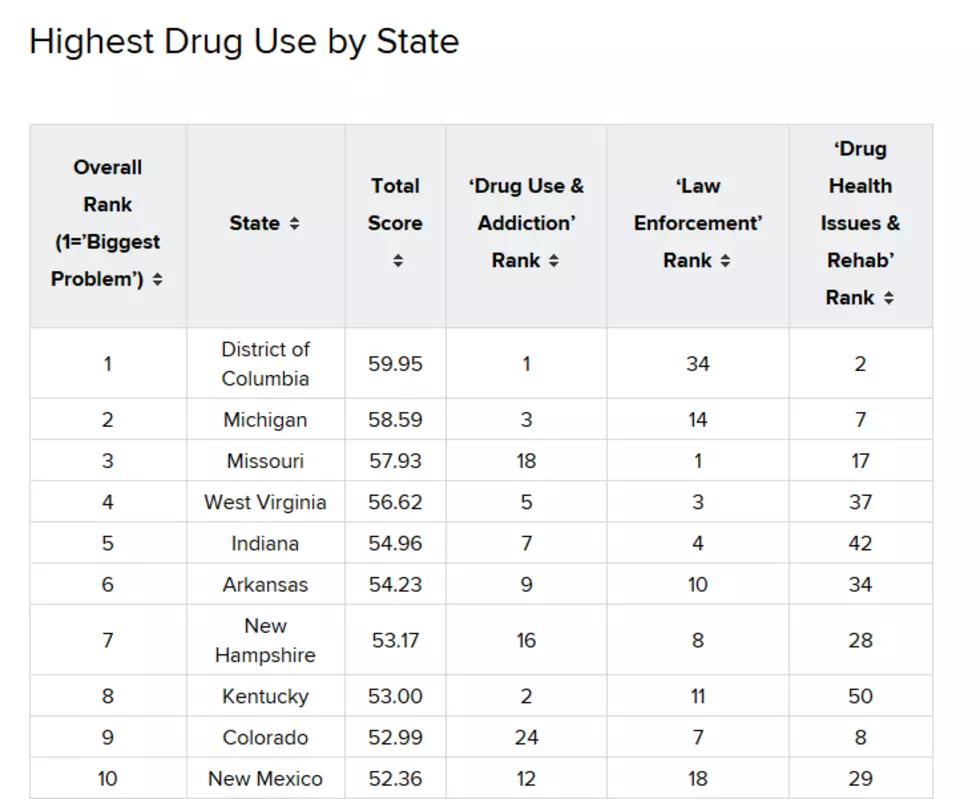This screenshot has height=799, width=980.
Task: Sort by Drug Health Issues & Rehab Rank
Action: [x=889, y=298]
